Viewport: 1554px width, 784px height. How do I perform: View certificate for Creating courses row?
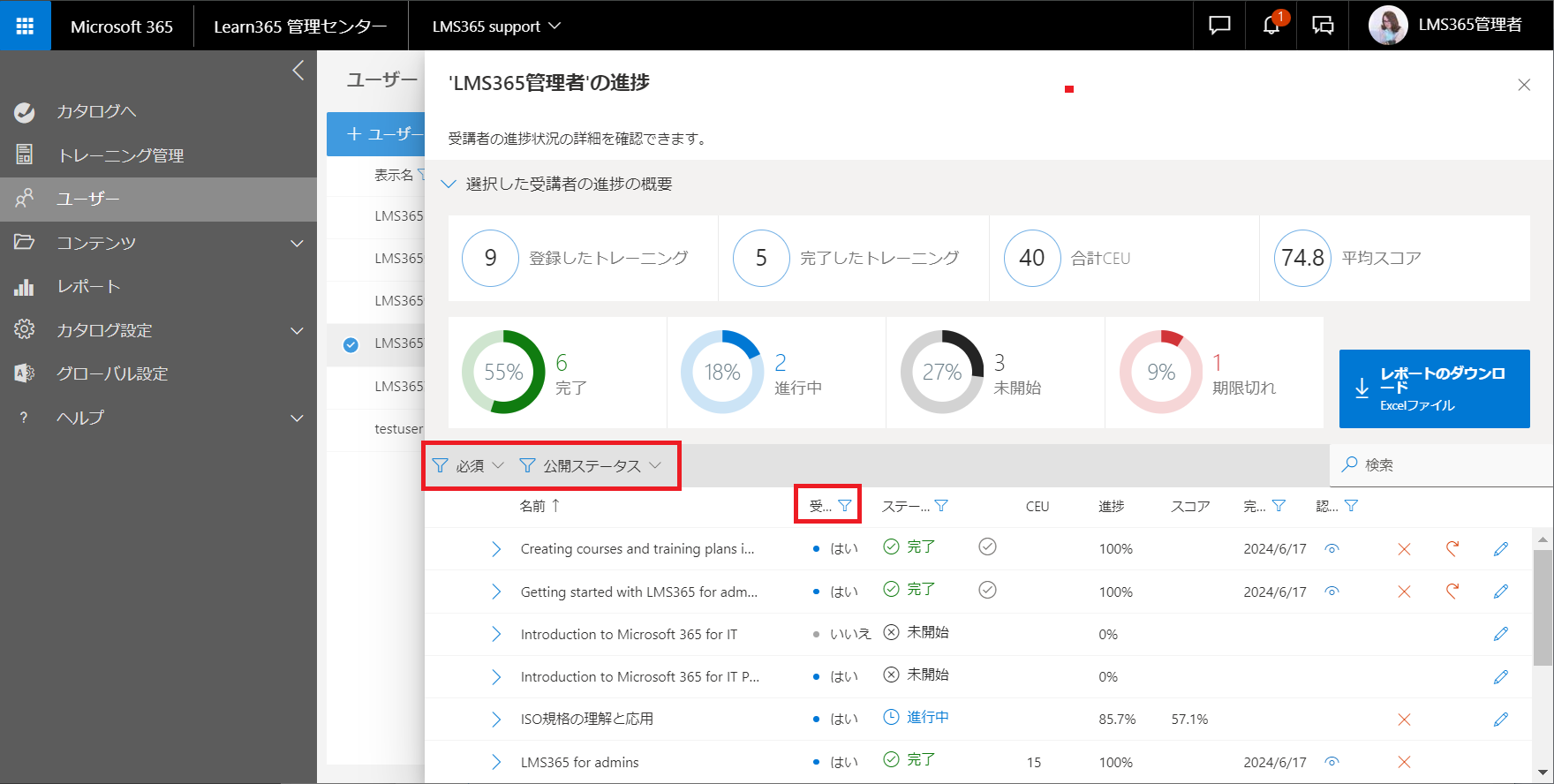(1332, 548)
